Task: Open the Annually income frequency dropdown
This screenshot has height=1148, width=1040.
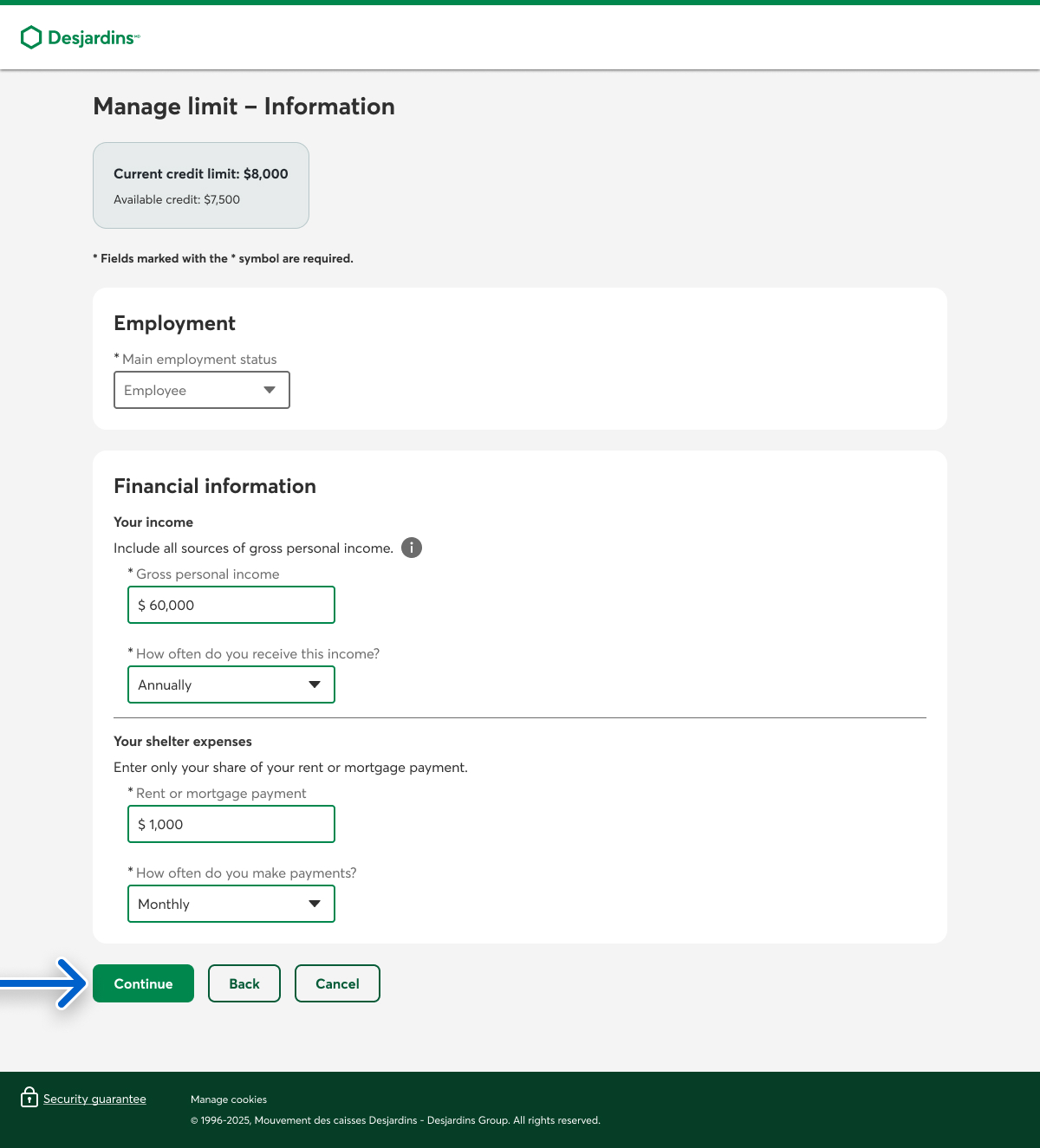Action: [x=231, y=684]
